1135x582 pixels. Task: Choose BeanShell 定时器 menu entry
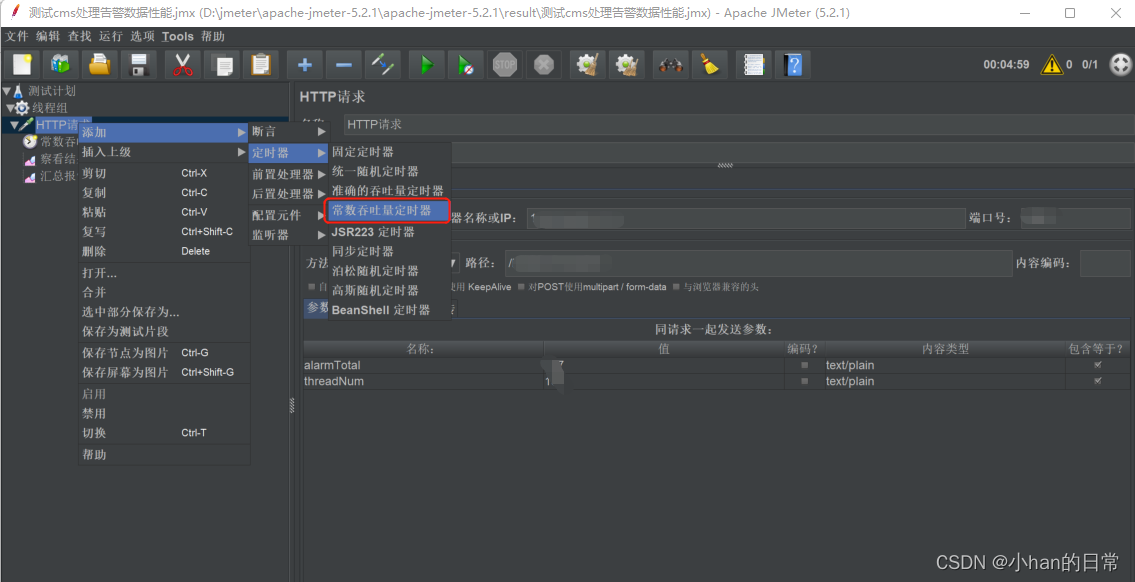(x=389, y=310)
